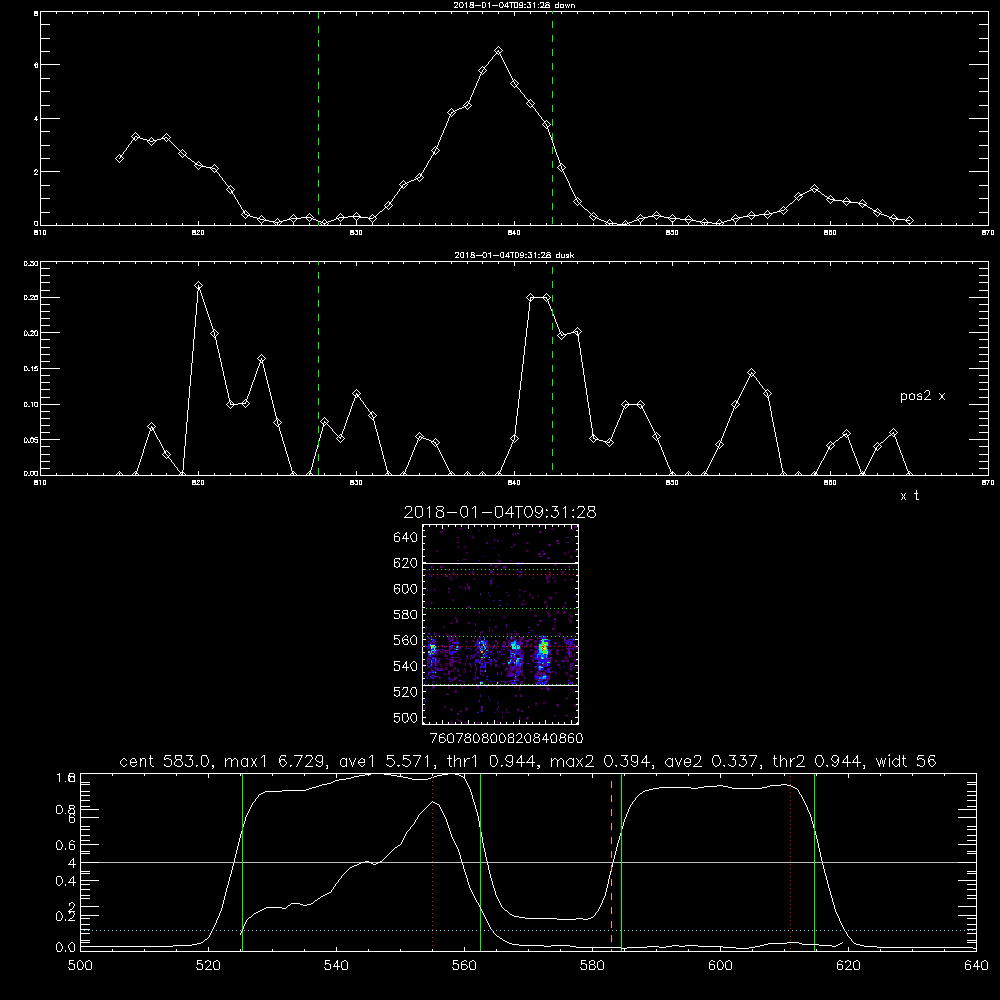This screenshot has height=1000, width=1000.
Task: Click the green solid line near 615 in bottom plot
Action: (814, 862)
